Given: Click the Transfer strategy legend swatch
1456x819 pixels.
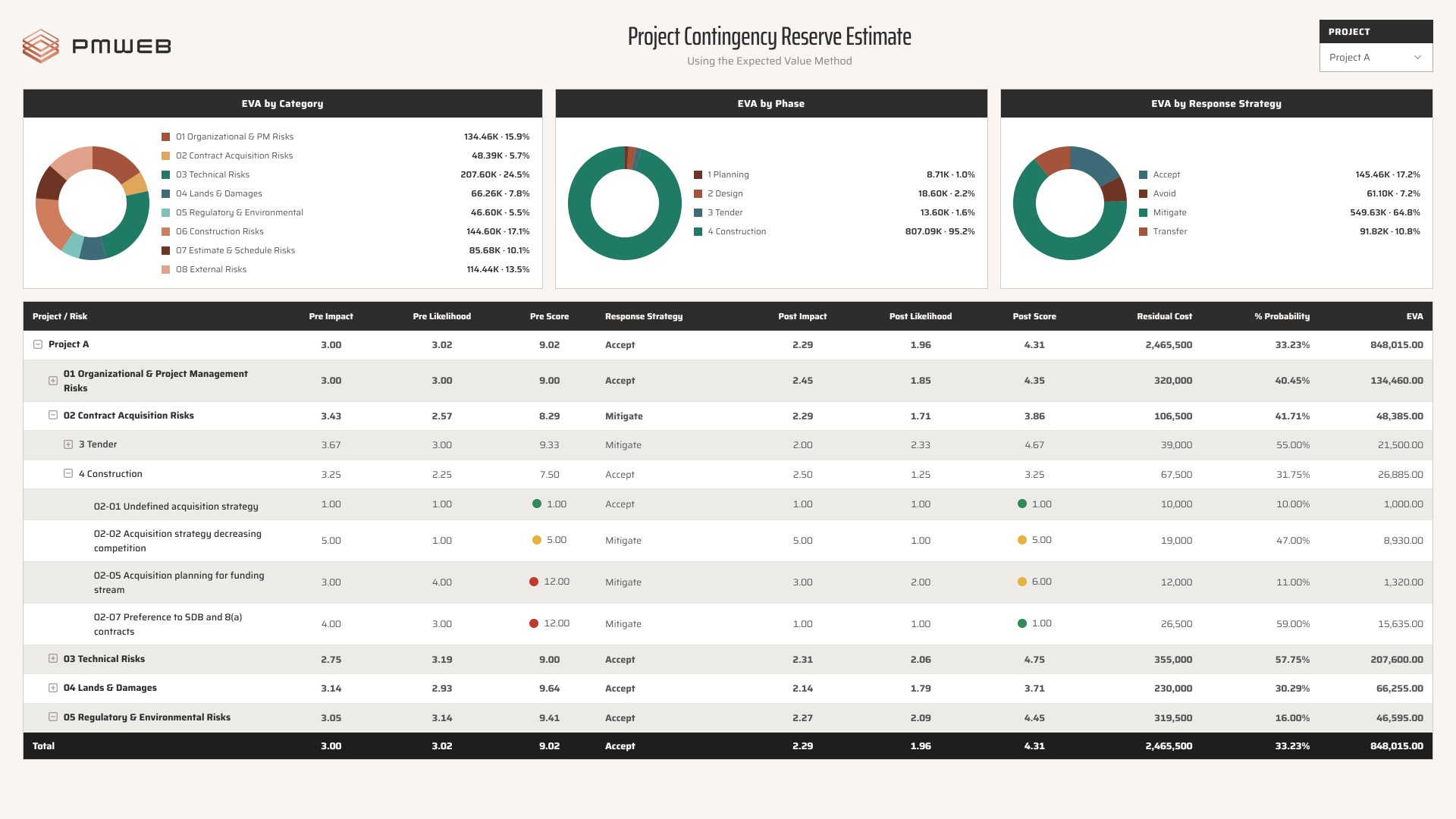Looking at the screenshot, I should [1143, 232].
